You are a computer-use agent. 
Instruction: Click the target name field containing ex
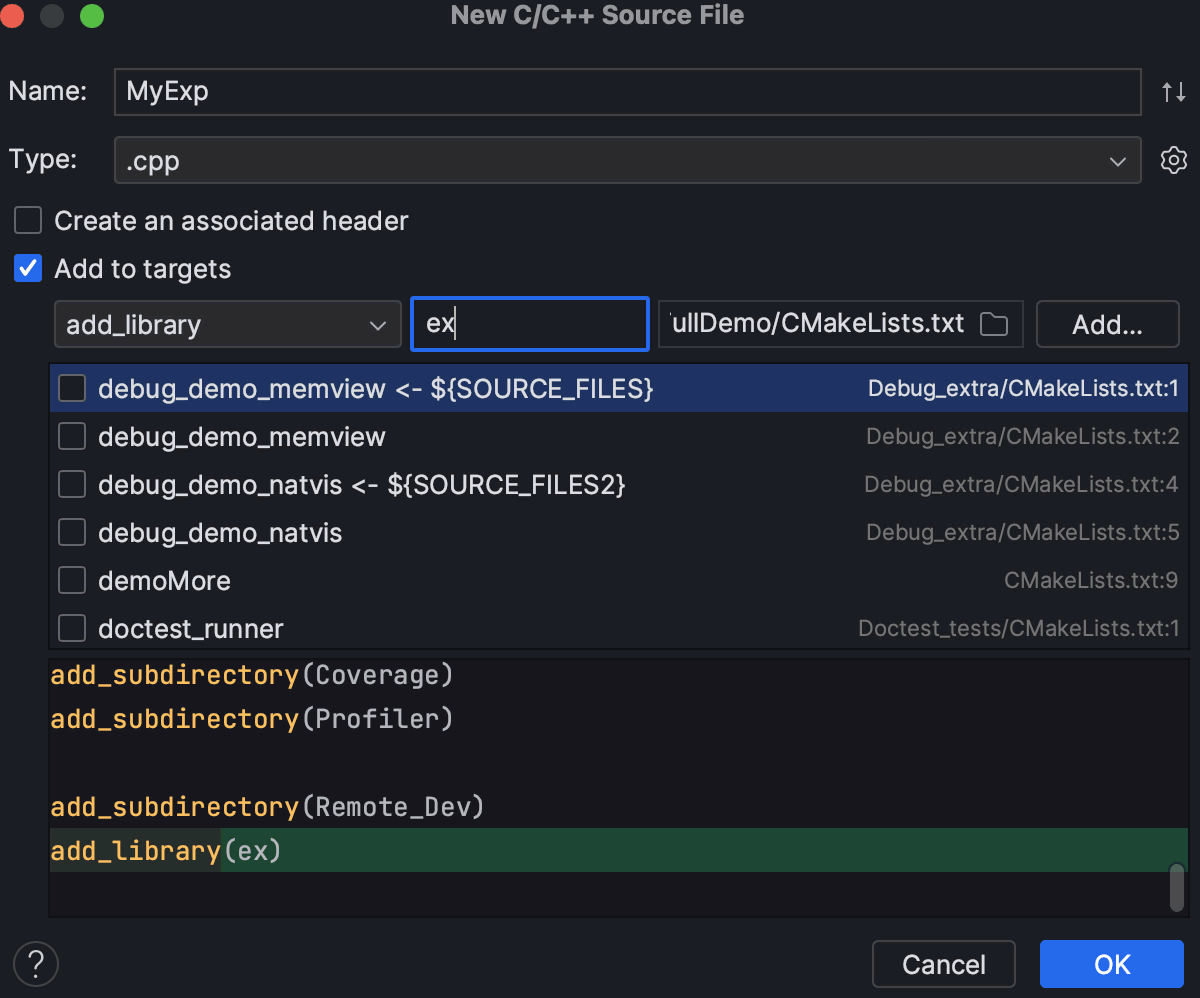[530, 325]
